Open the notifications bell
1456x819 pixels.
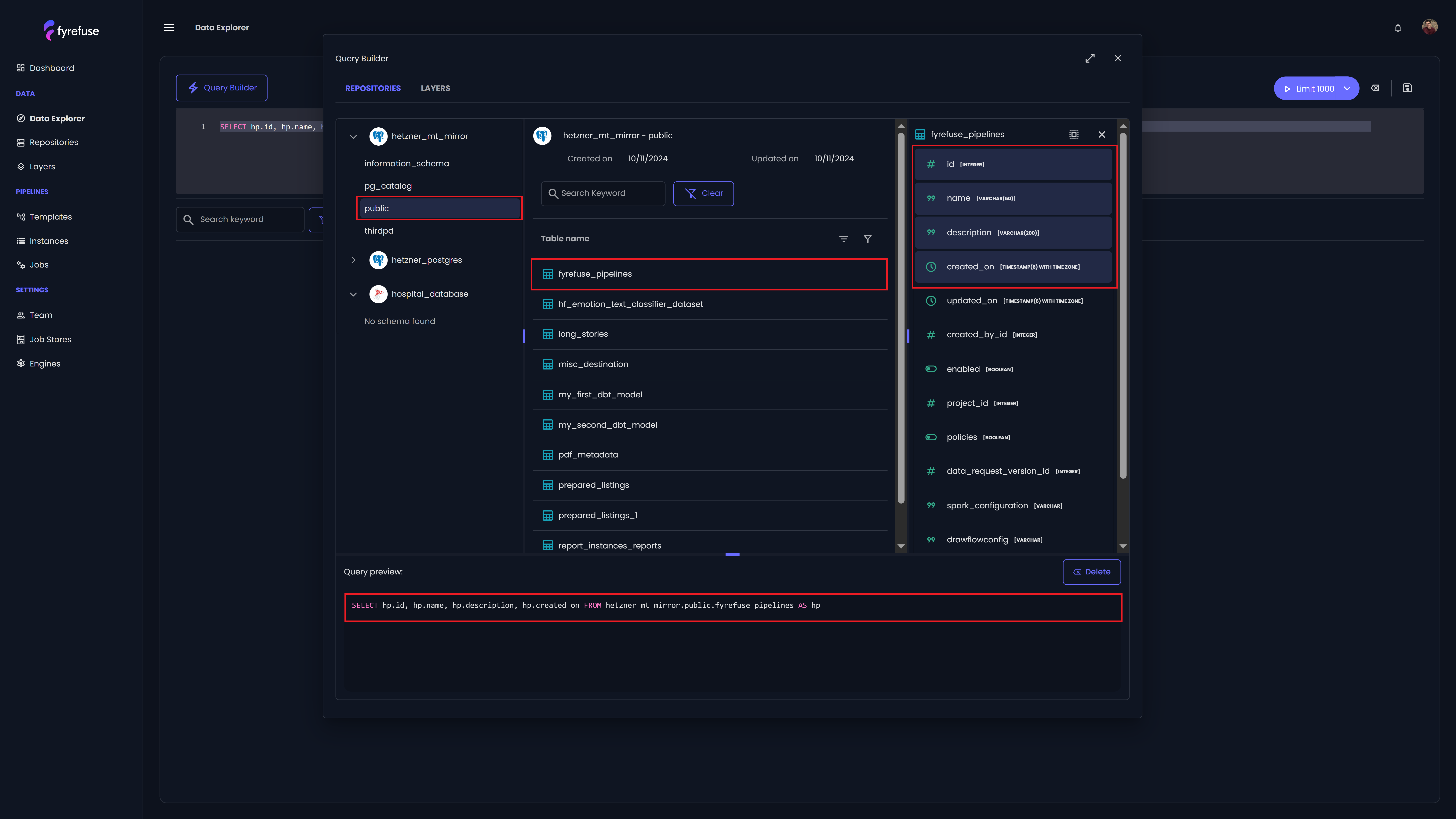coord(1398,28)
